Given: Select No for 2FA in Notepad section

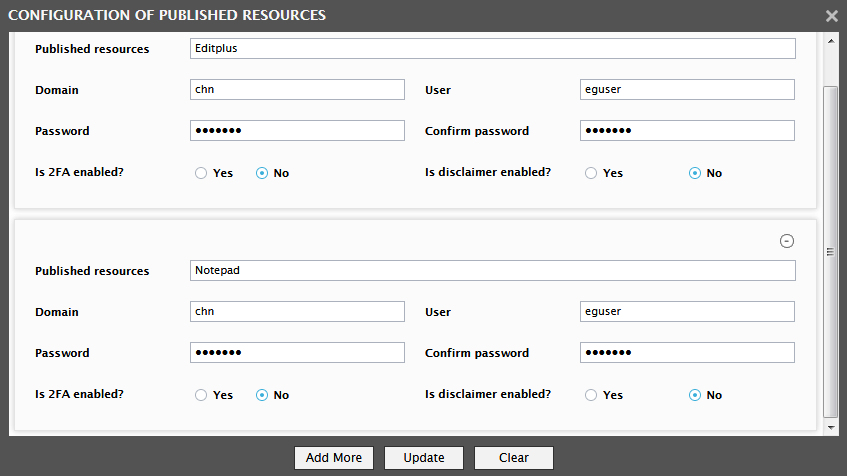Looking at the screenshot, I should click(261, 395).
